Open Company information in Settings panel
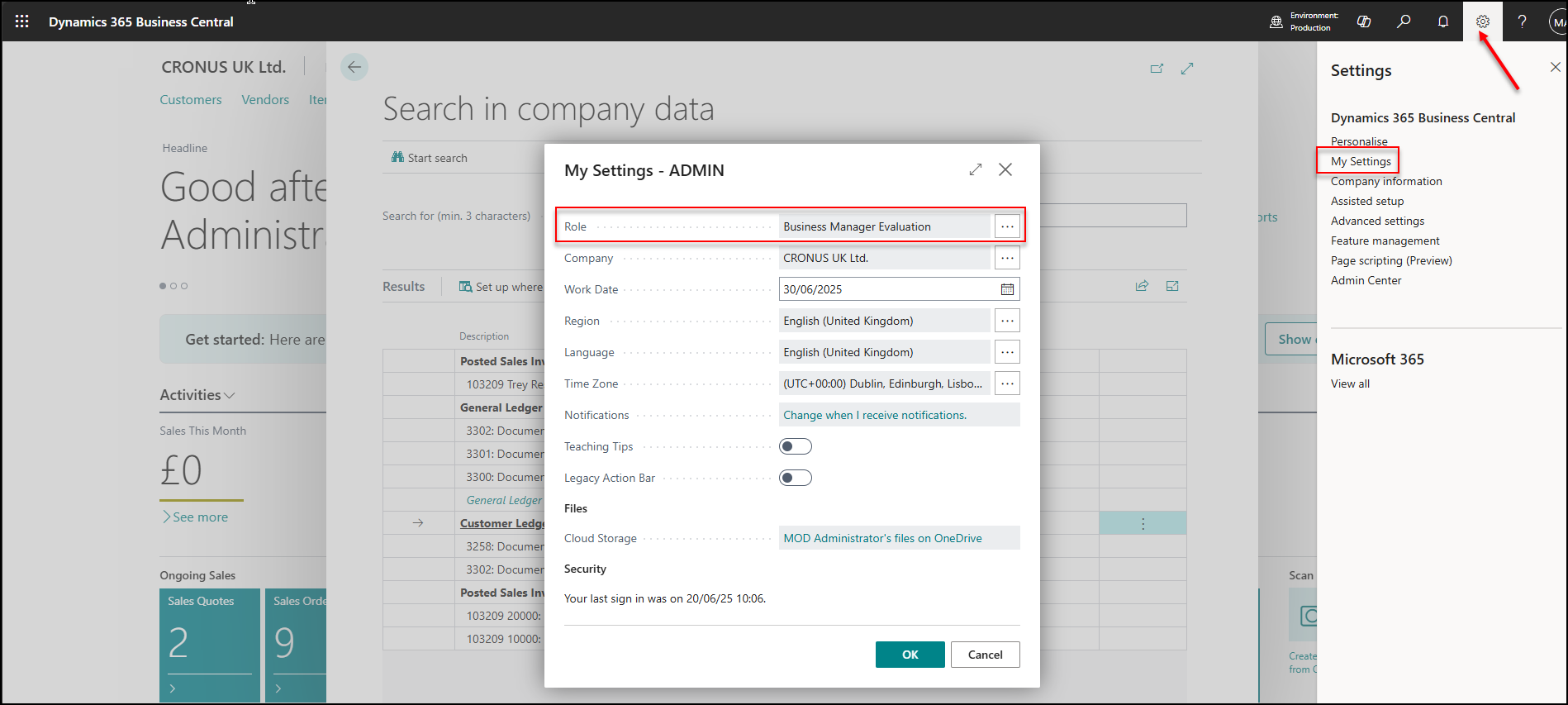The height and width of the screenshot is (705, 1568). [1386, 181]
